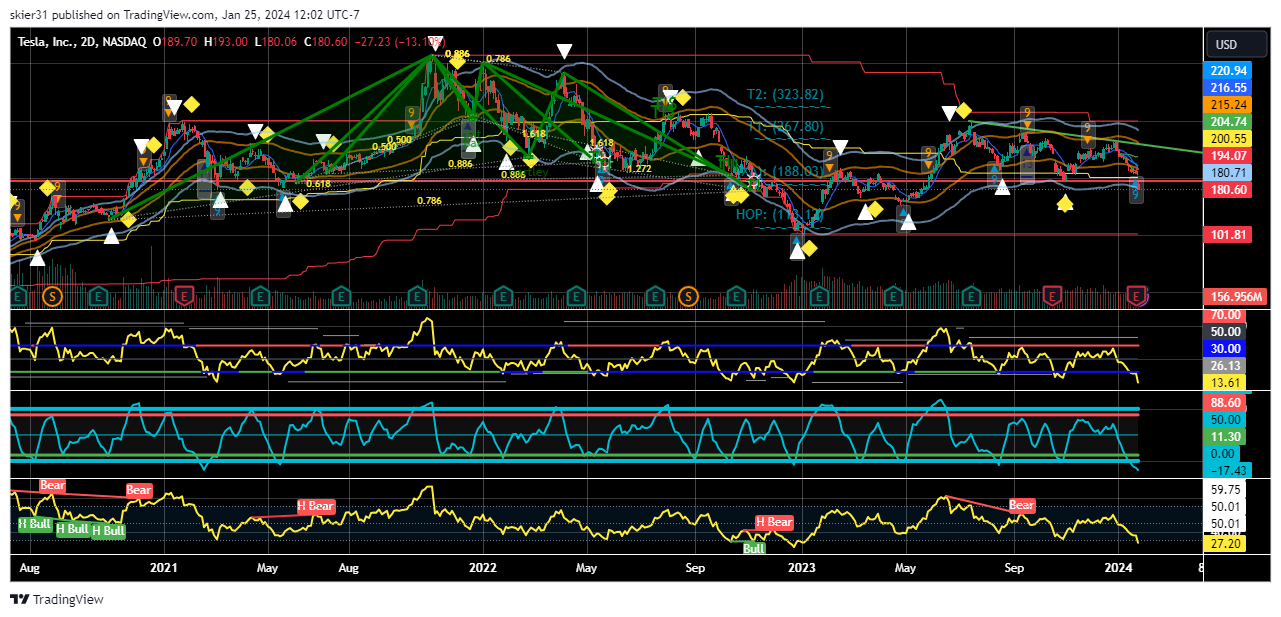The width and height of the screenshot is (1281, 617).
Task: Select the H Bear label above Bull
Action: [773, 522]
